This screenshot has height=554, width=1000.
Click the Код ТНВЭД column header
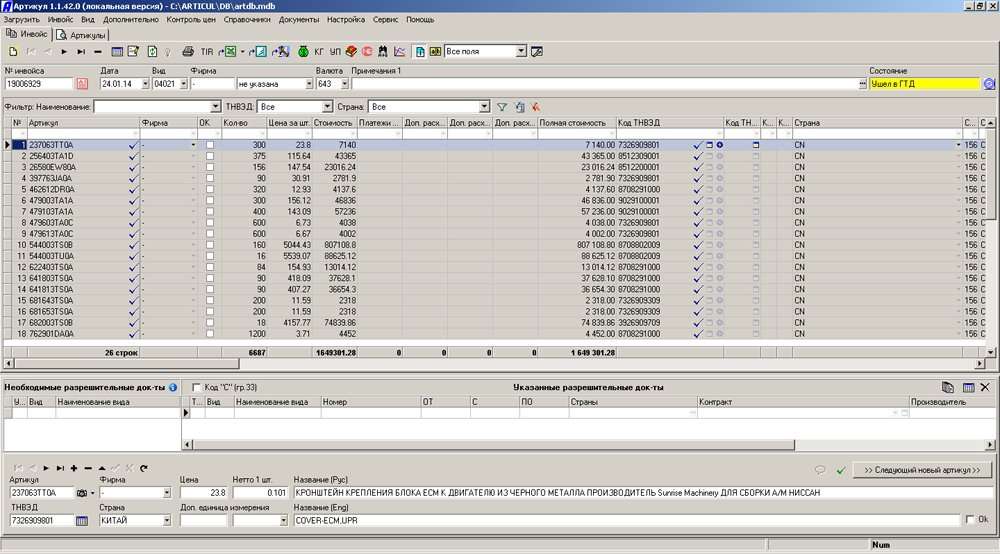coord(669,123)
